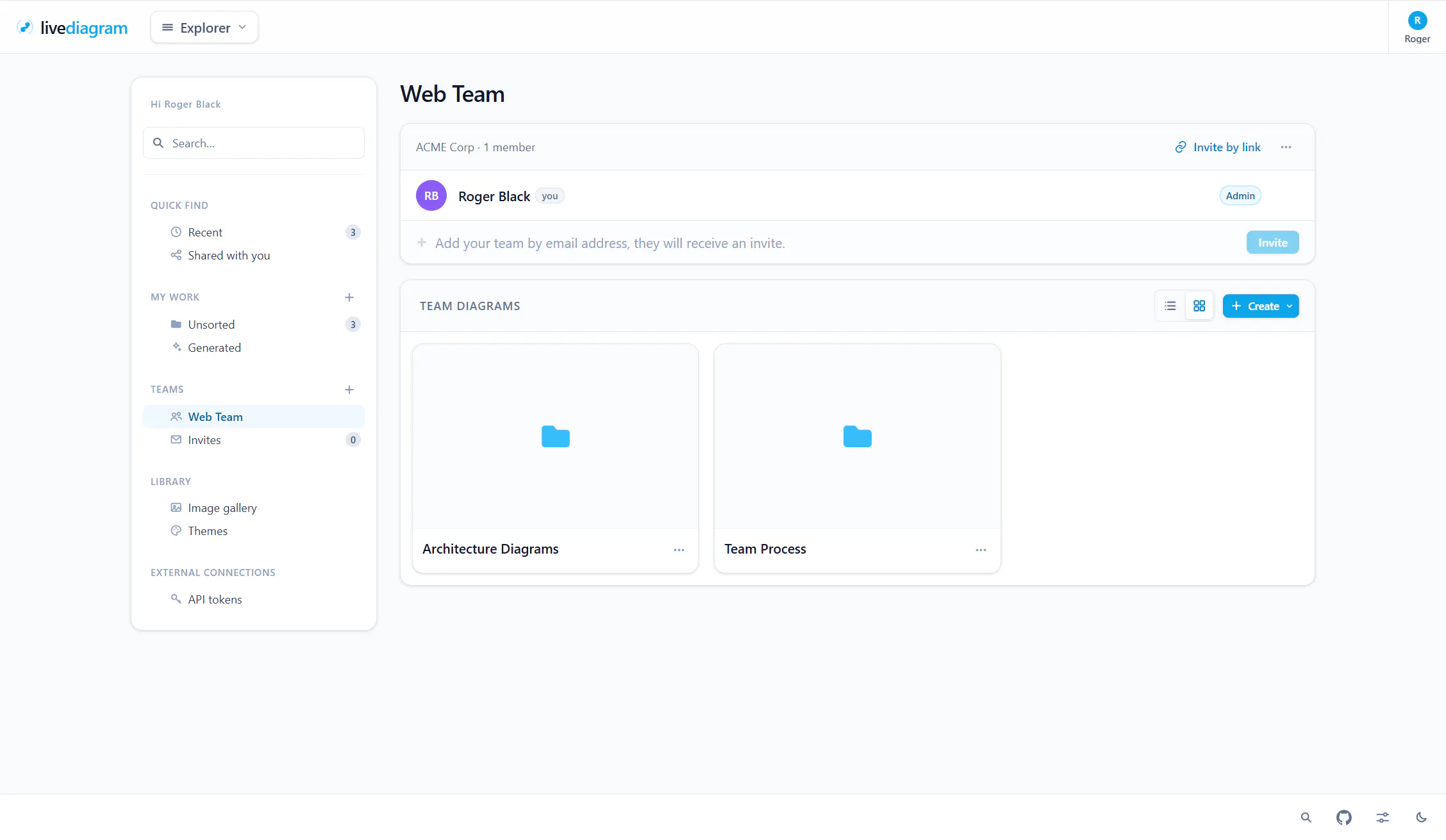
Task: Open API tokens
Action: click(x=254, y=599)
